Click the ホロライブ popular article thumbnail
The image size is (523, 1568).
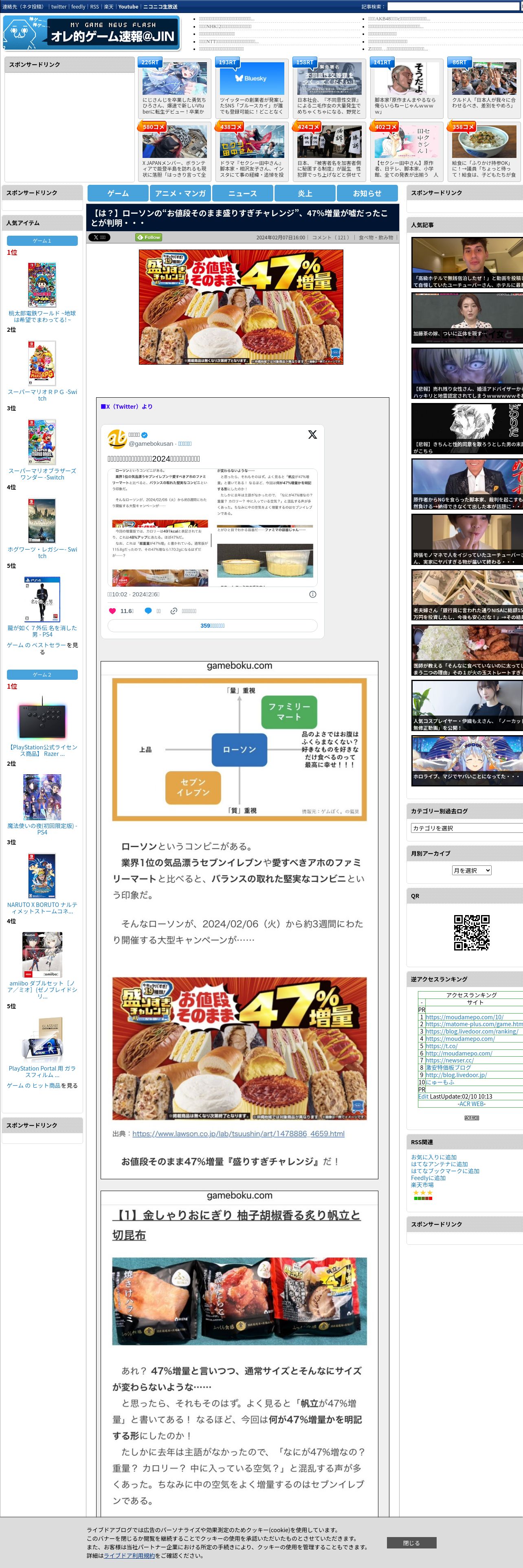click(x=467, y=761)
